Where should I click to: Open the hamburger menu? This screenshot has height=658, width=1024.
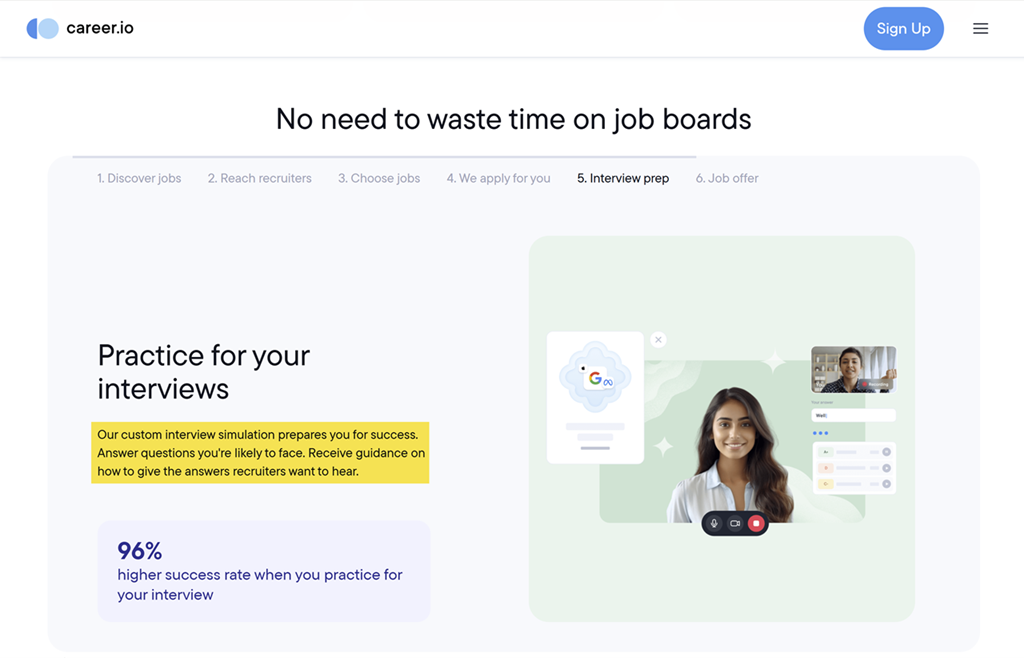click(x=980, y=29)
